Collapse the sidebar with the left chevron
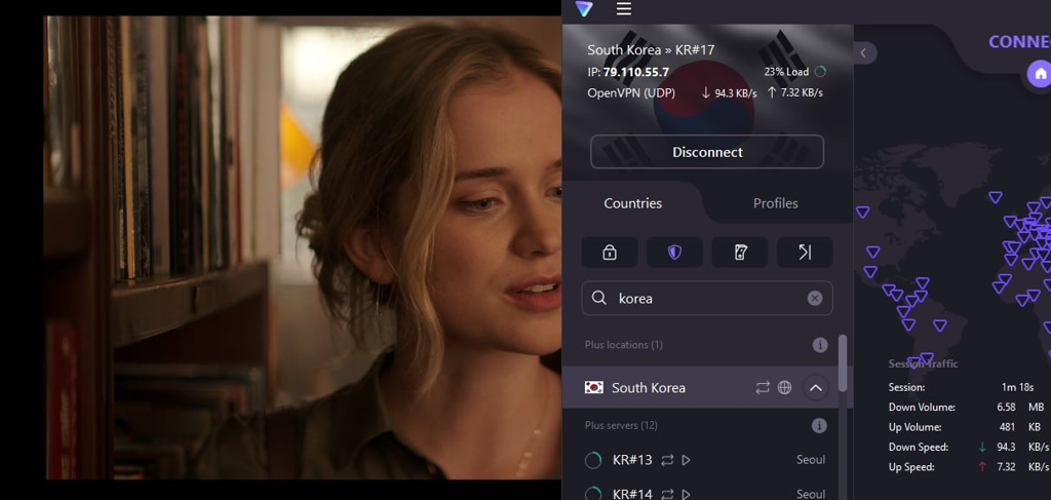This screenshot has height=500, width=1051. [864, 53]
